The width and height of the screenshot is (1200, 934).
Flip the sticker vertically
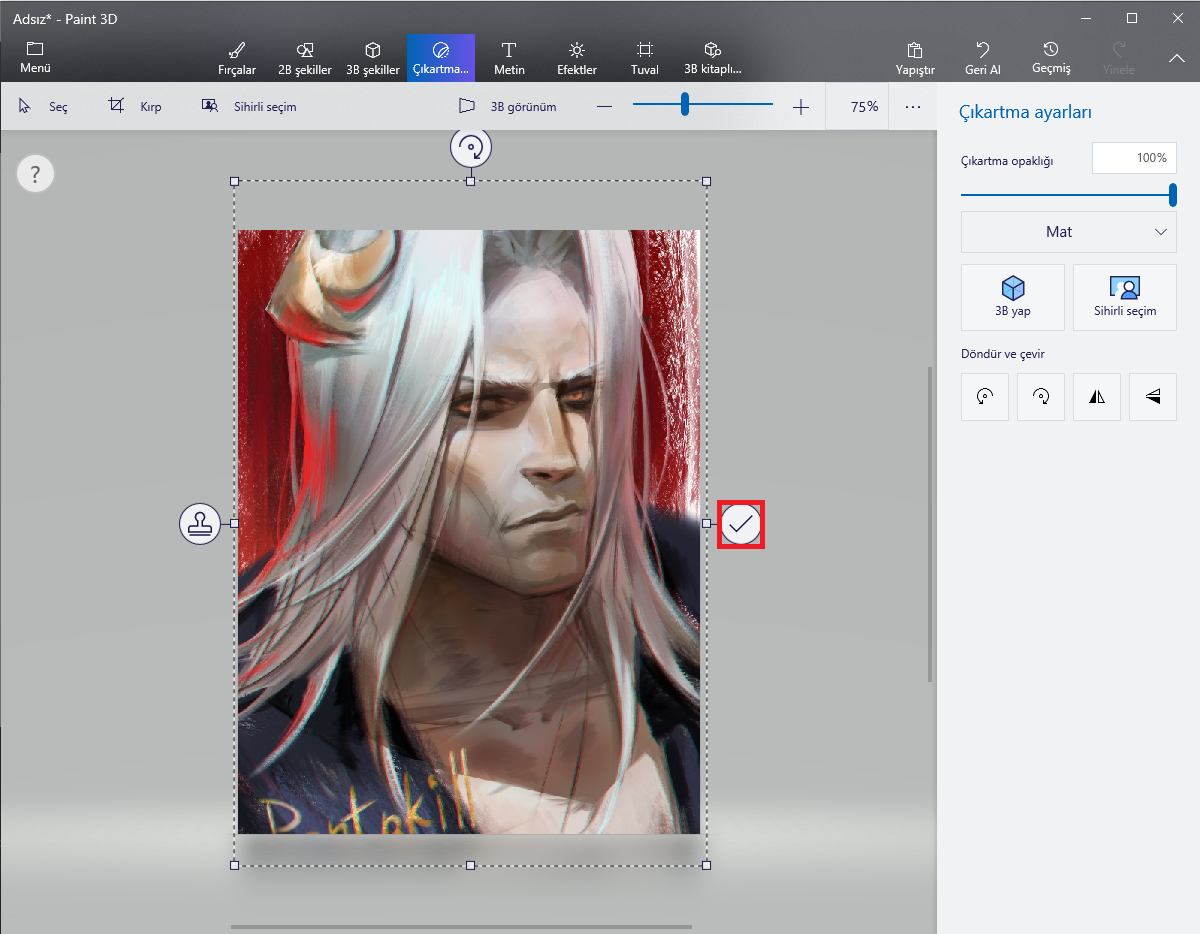click(x=1153, y=397)
